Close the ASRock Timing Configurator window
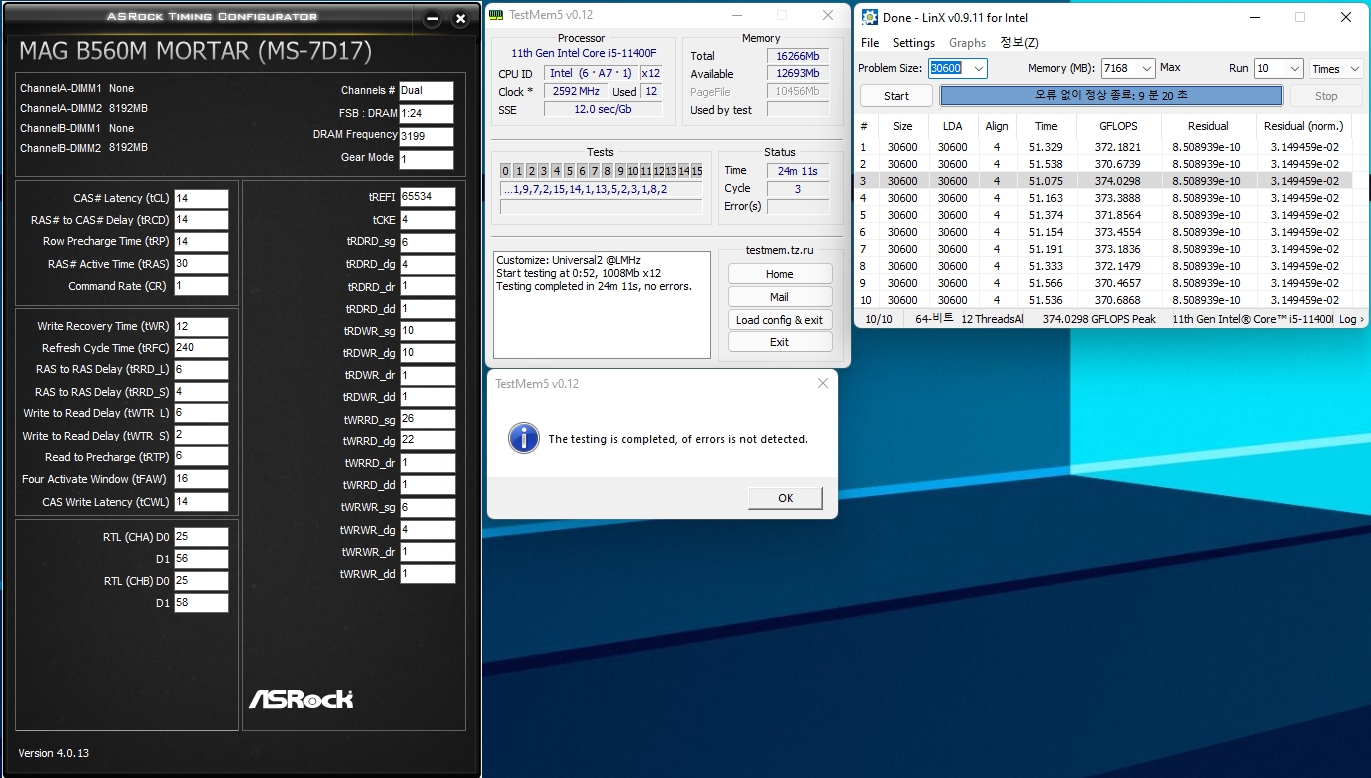This screenshot has width=1371, height=778. tap(460, 19)
